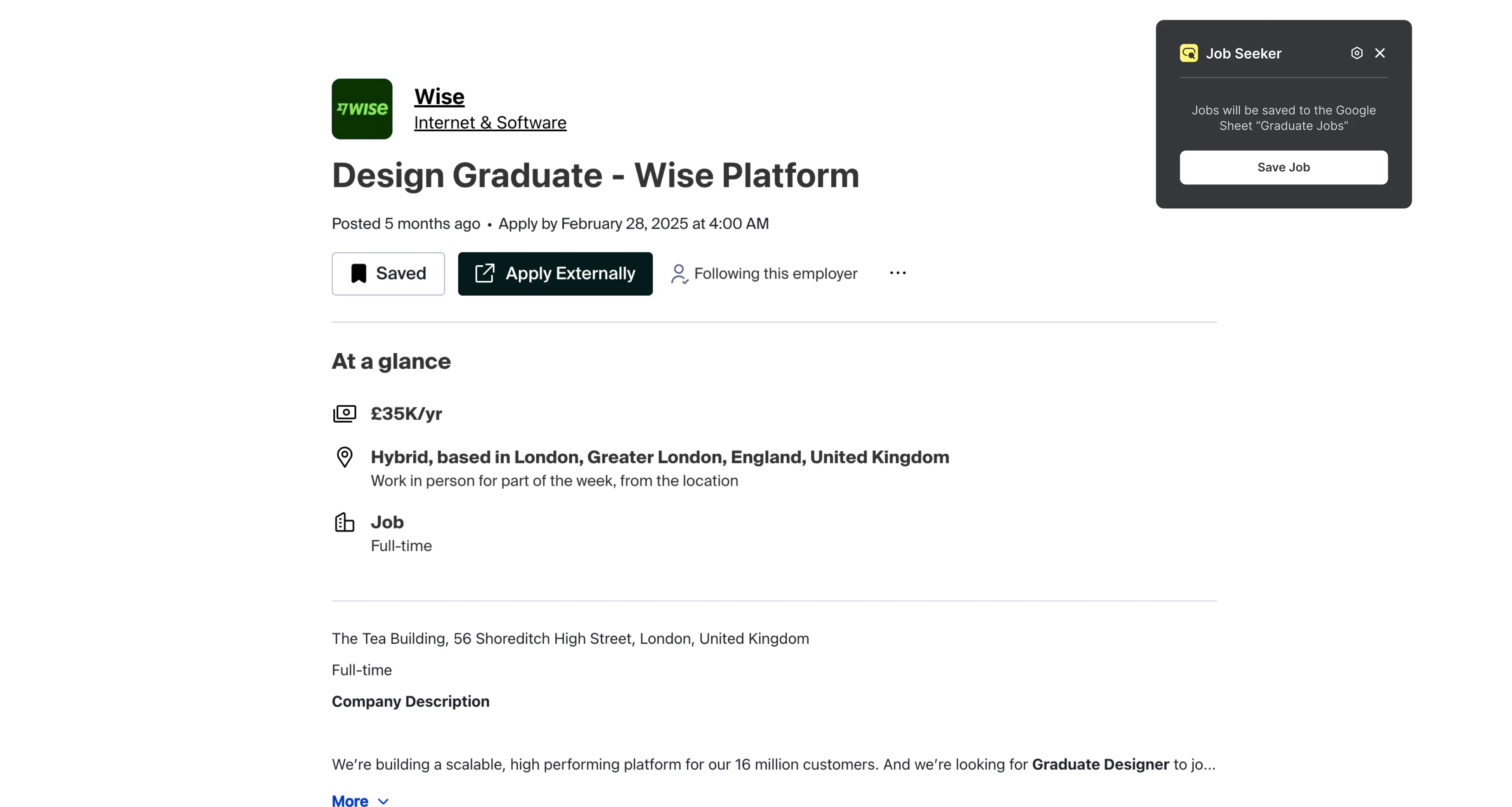This screenshot has width=1512, height=807.
Task: Click the Save Job button
Action: [1284, 167]
